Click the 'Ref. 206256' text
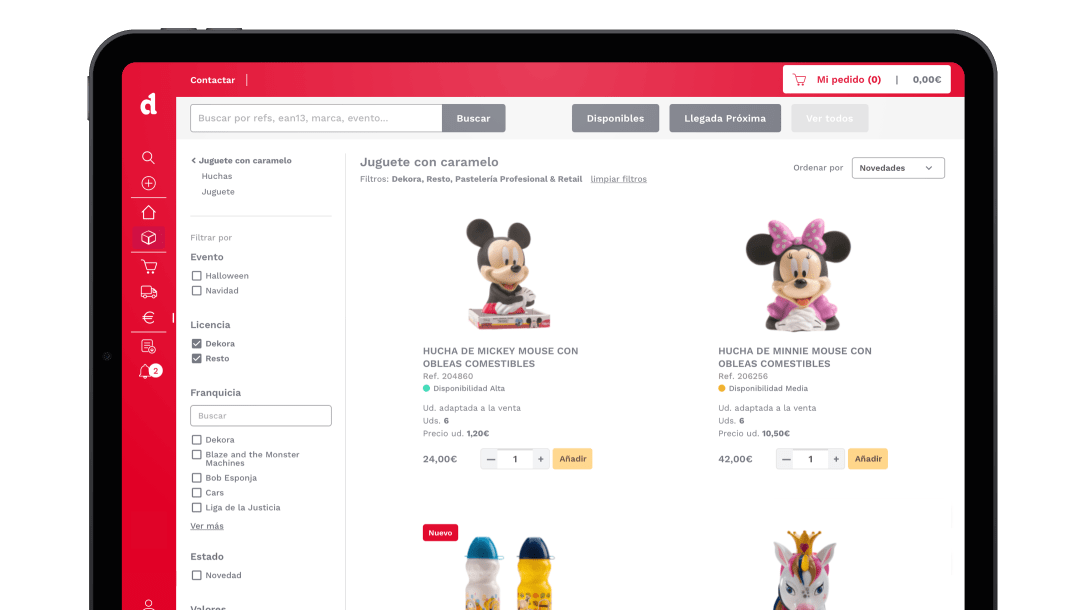Screen dimensions: 1085x610 [743, 376]
